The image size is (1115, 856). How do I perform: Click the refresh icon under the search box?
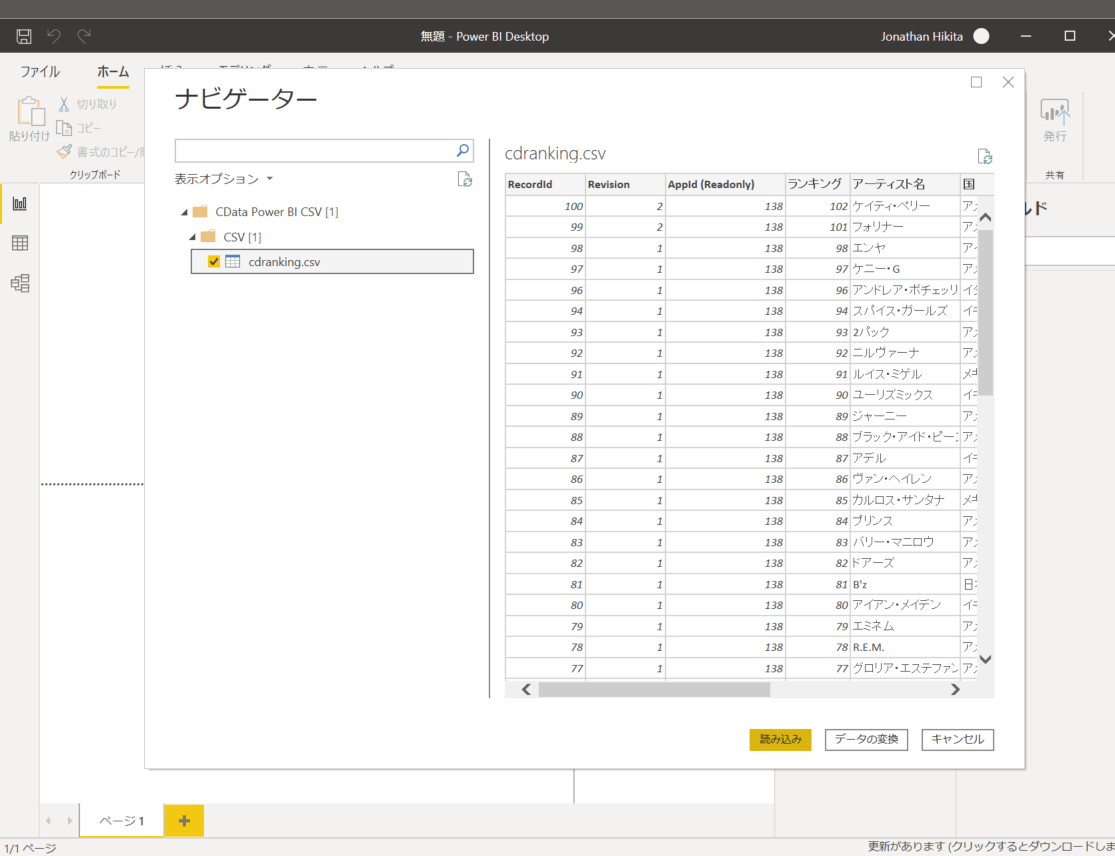[464, 179]
